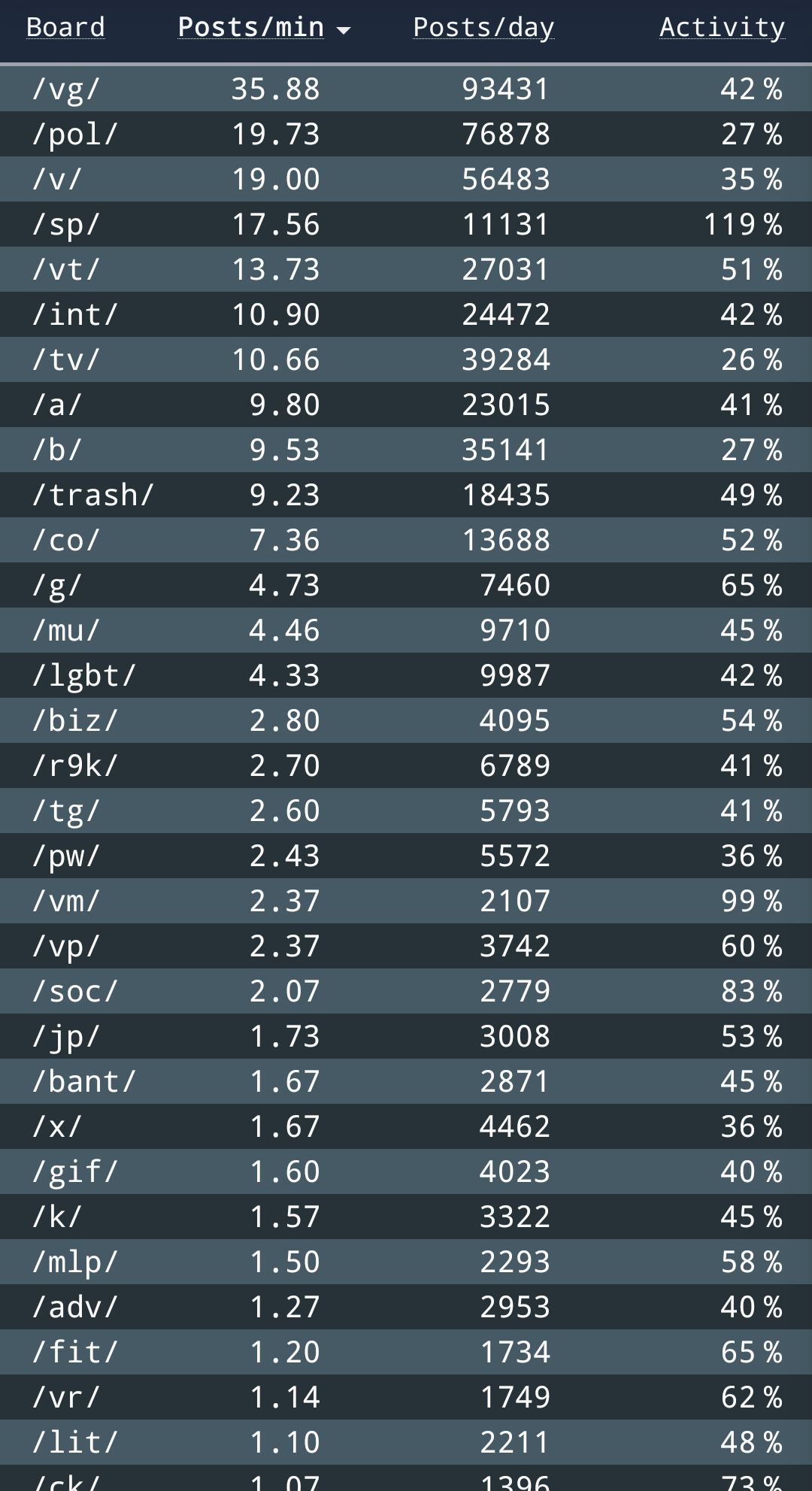812x1491 pixels.
Task: Click the /mlp/ board name
Action: click(x=74, y=1262)
